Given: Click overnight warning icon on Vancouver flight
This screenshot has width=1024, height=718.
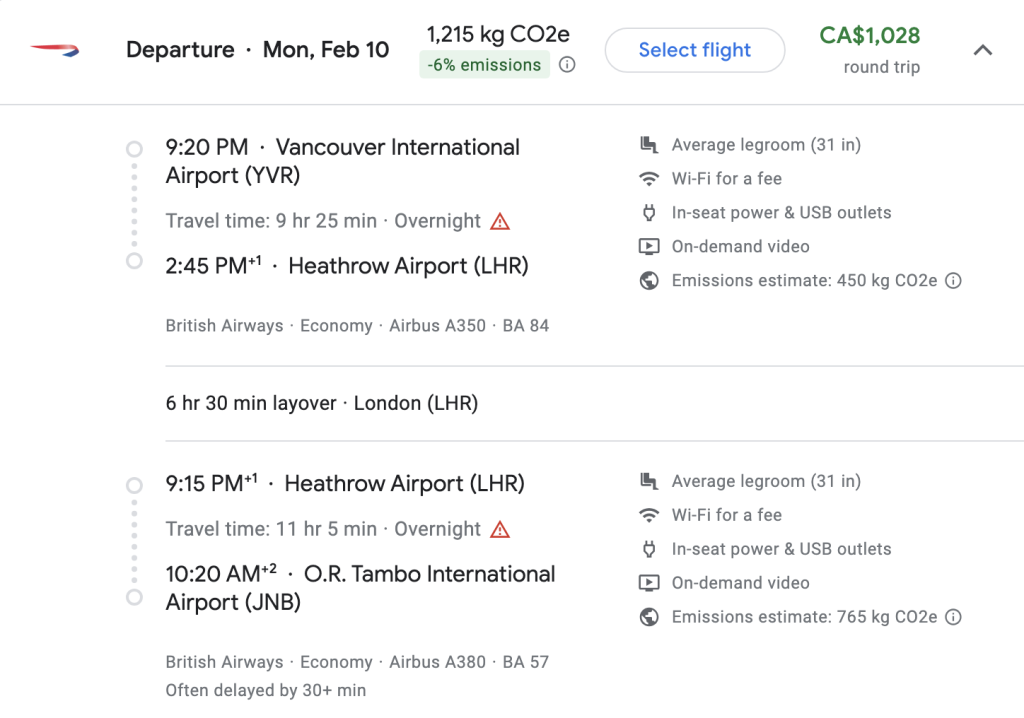Looking at the screenshot, I should [x=500, y=221].
